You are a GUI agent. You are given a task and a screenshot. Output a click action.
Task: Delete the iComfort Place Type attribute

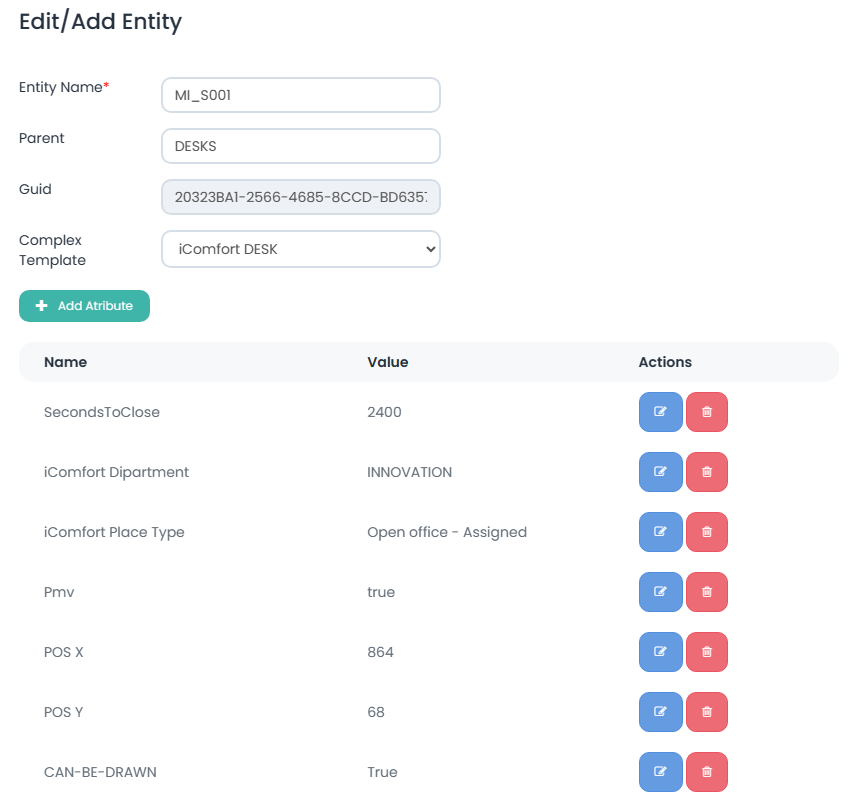[x=707, y=532]
